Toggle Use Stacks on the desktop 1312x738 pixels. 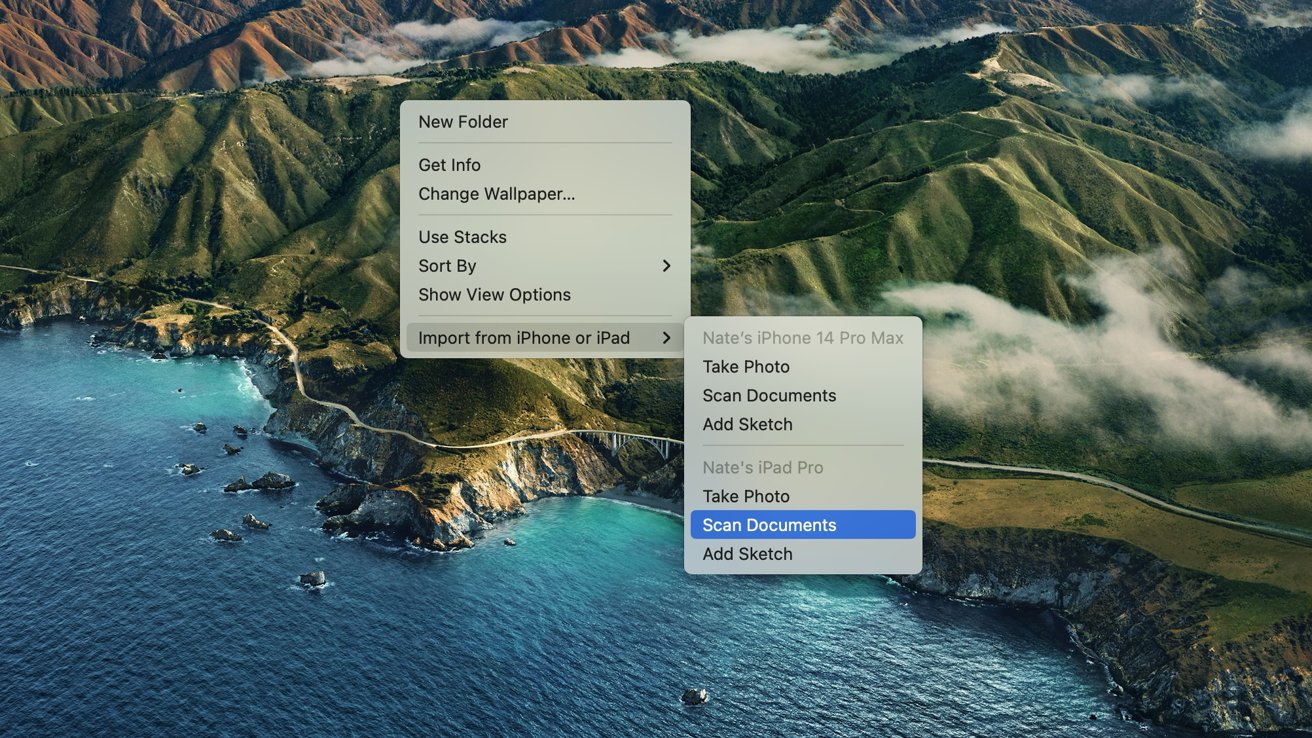[462, 237]
